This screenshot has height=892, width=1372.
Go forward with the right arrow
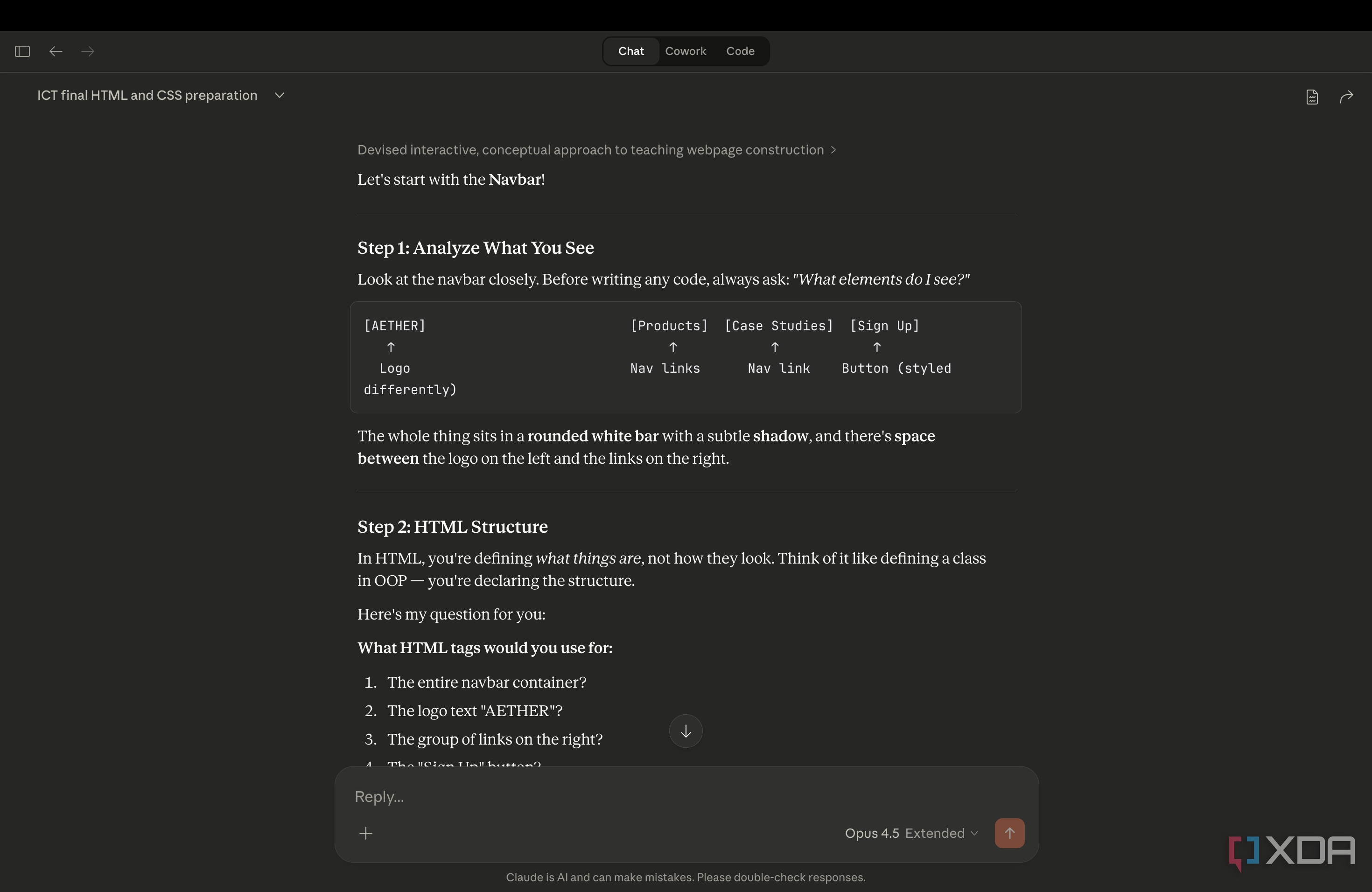[88, 51]
